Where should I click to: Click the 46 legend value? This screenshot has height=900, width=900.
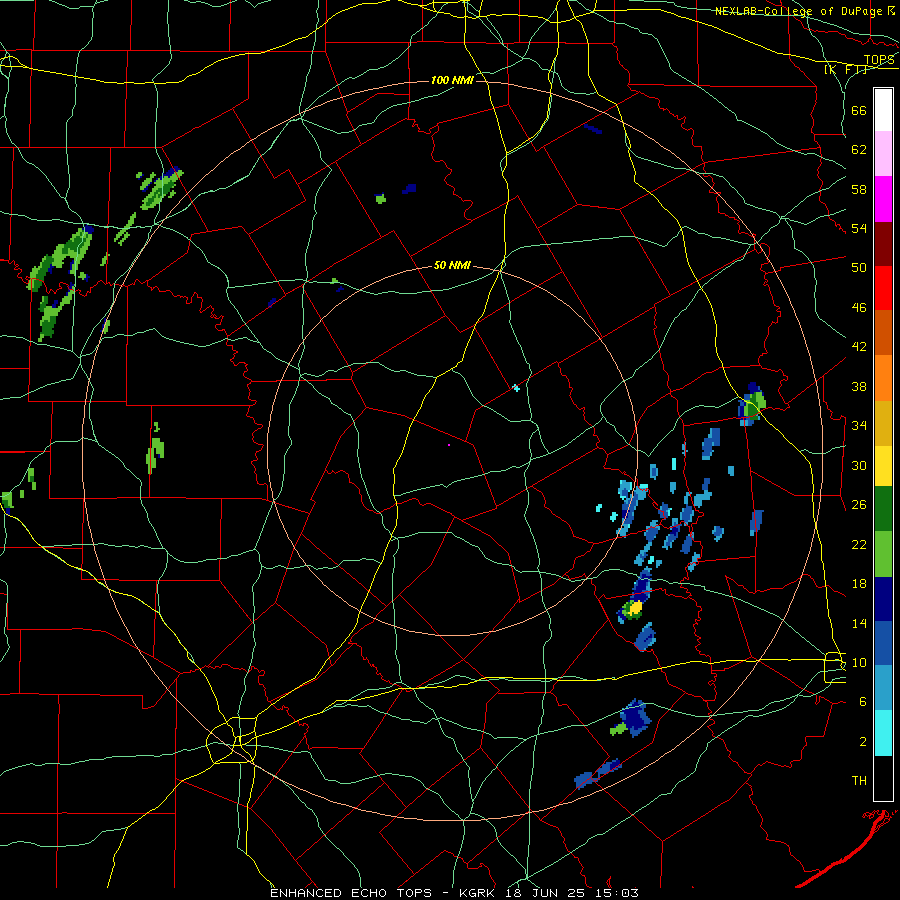(x=859, y=308)
